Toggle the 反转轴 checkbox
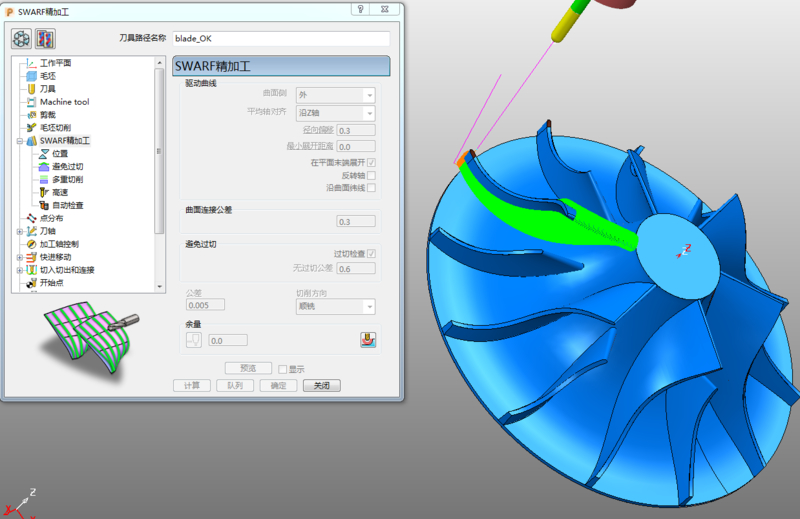Image resolution: width=800 pixels, height=519 pixels. tap(371, 175)
